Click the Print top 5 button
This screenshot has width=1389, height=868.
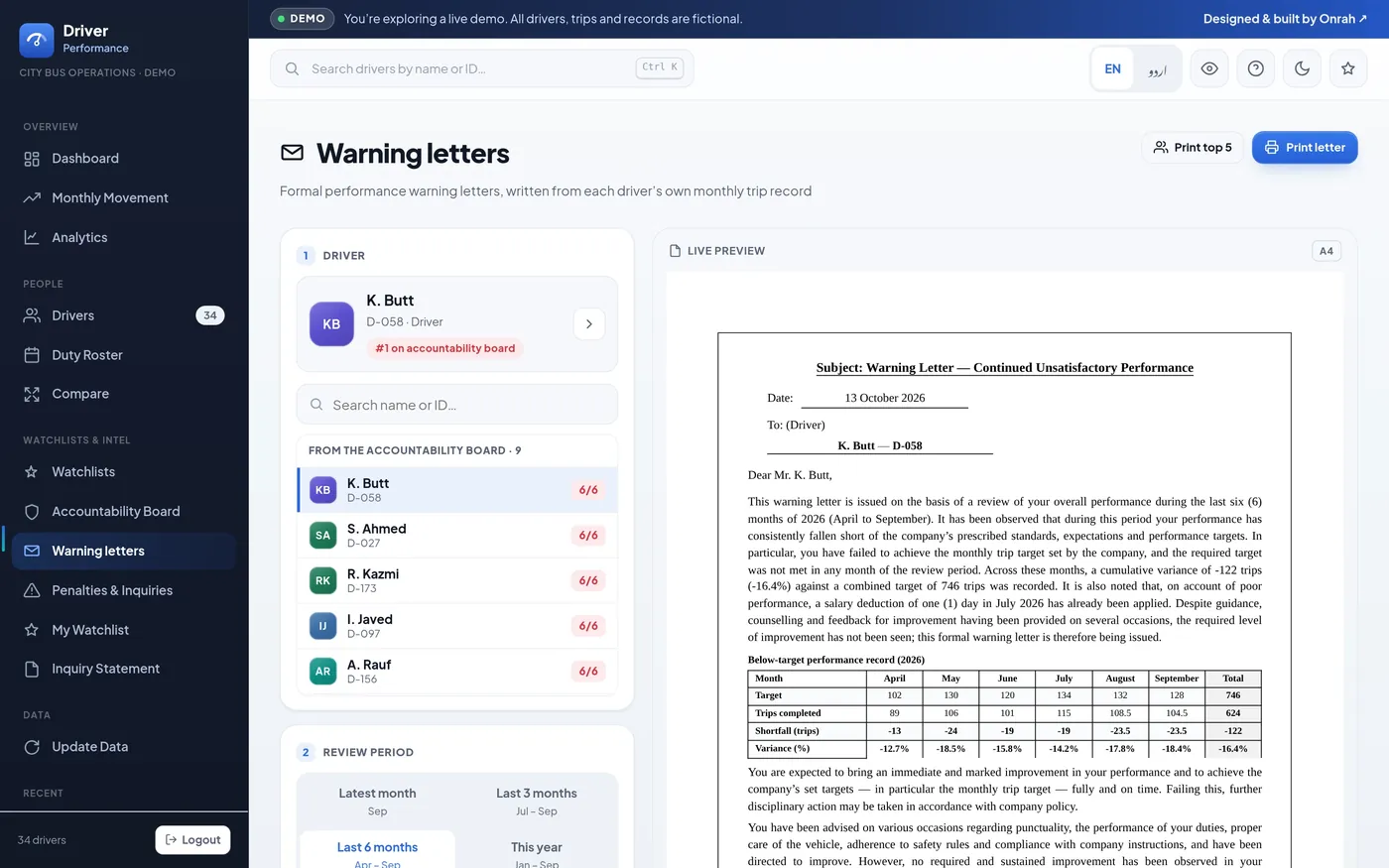(x=1193, y=148)
